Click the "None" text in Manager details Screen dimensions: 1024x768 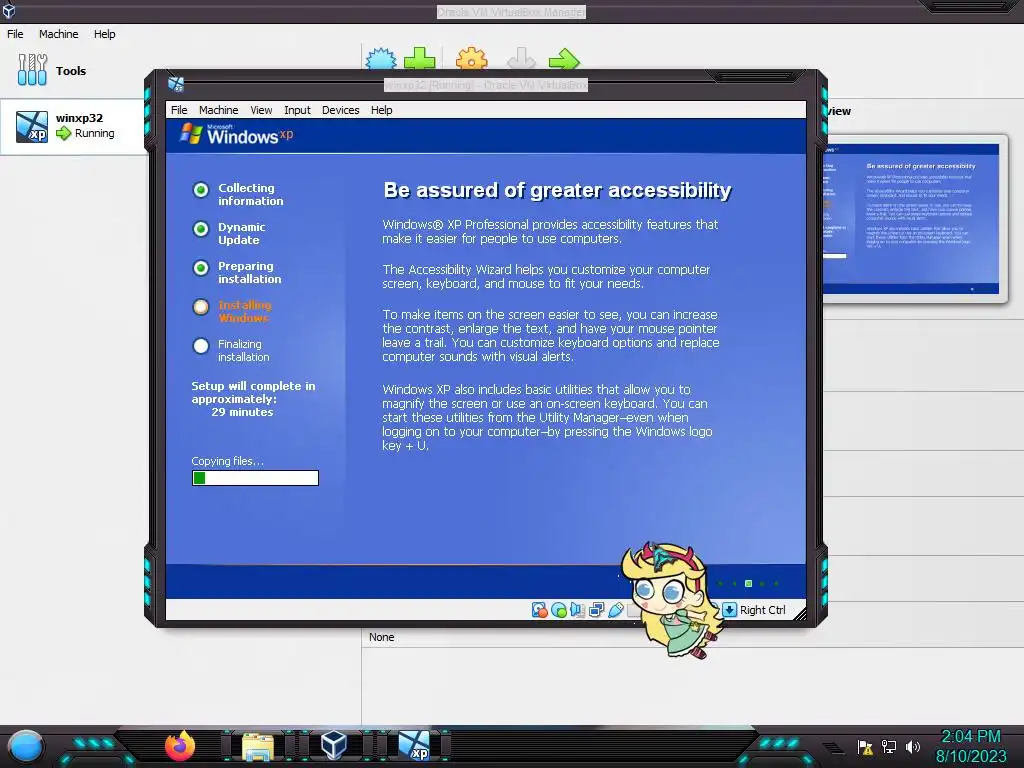381,637
